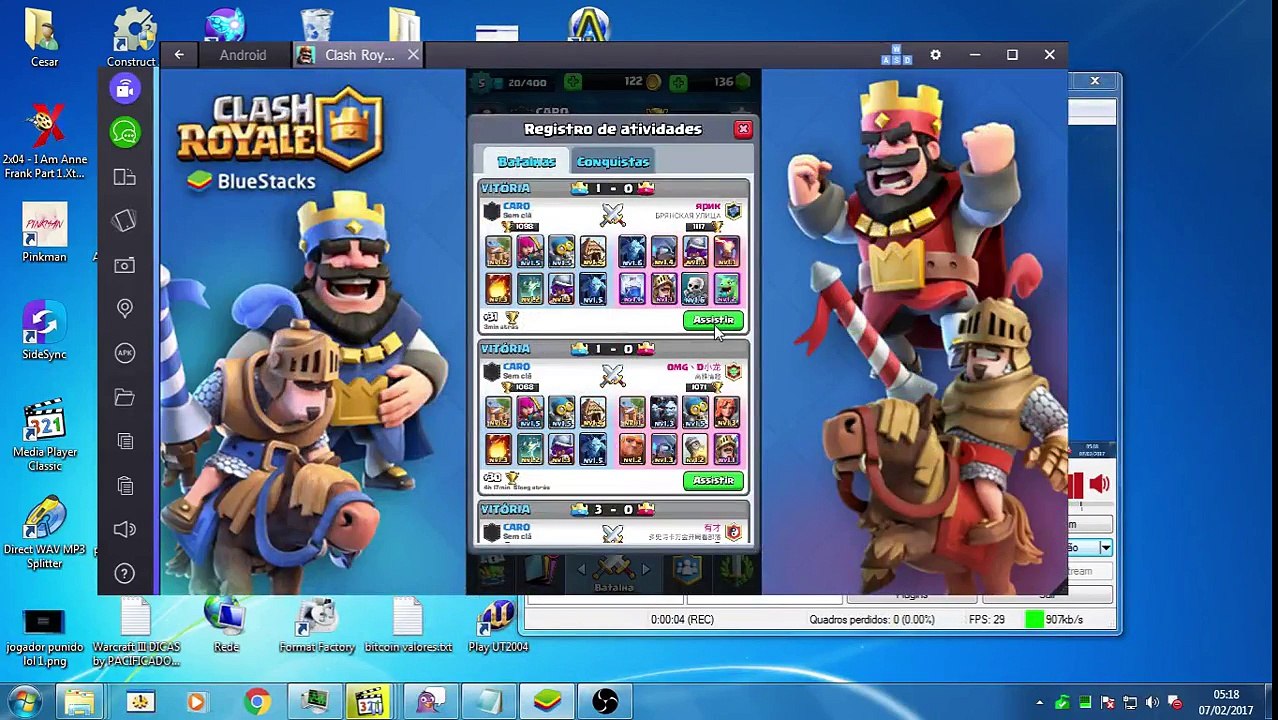The height and width of the screenshot is (720, 1278).
Task: Click the skeleton card in ЯРИК's deck
Action: click(695, 289)
